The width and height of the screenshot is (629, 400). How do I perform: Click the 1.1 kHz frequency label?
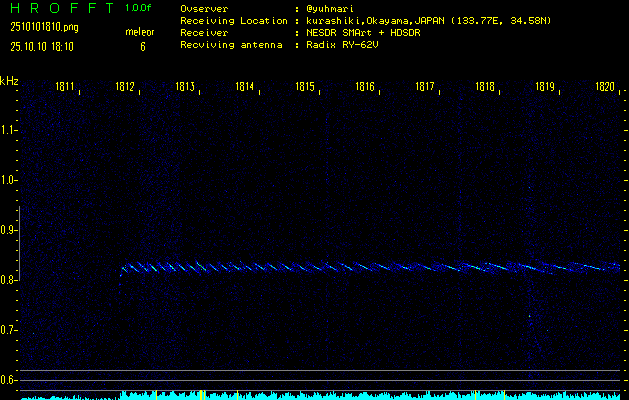click(x=9, y=130)
